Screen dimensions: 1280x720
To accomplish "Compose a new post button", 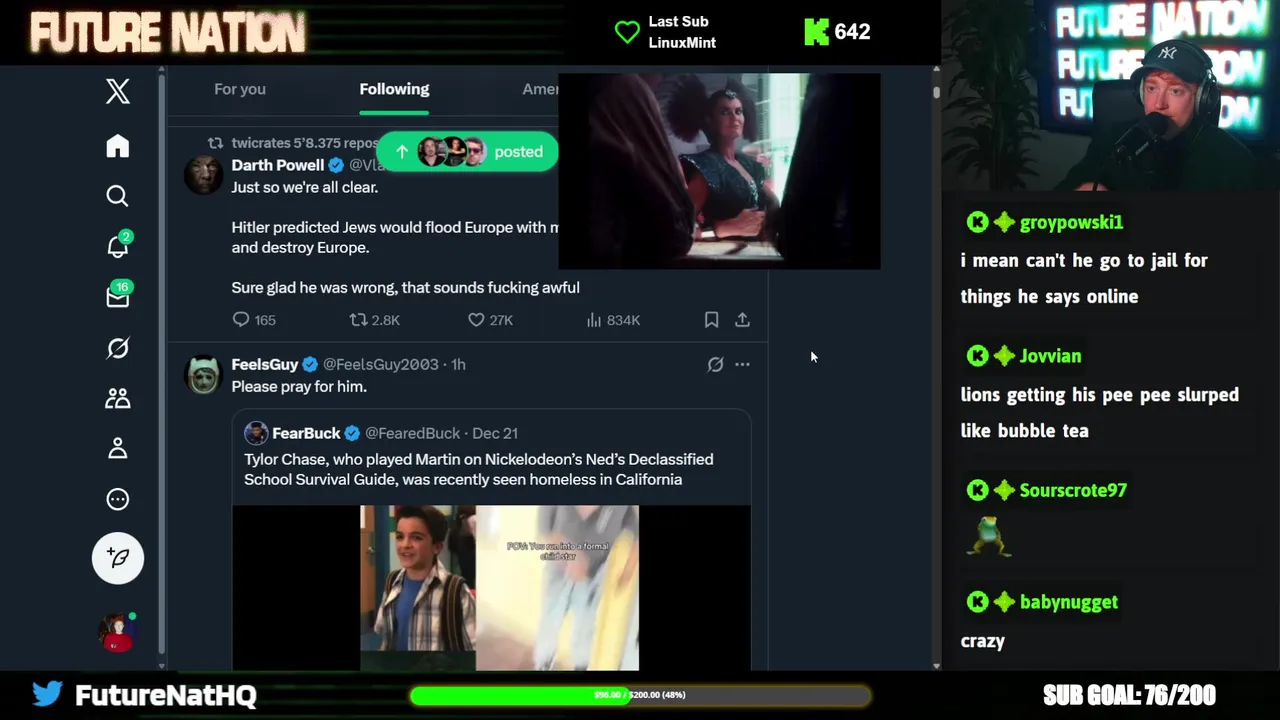I will 118,558.
